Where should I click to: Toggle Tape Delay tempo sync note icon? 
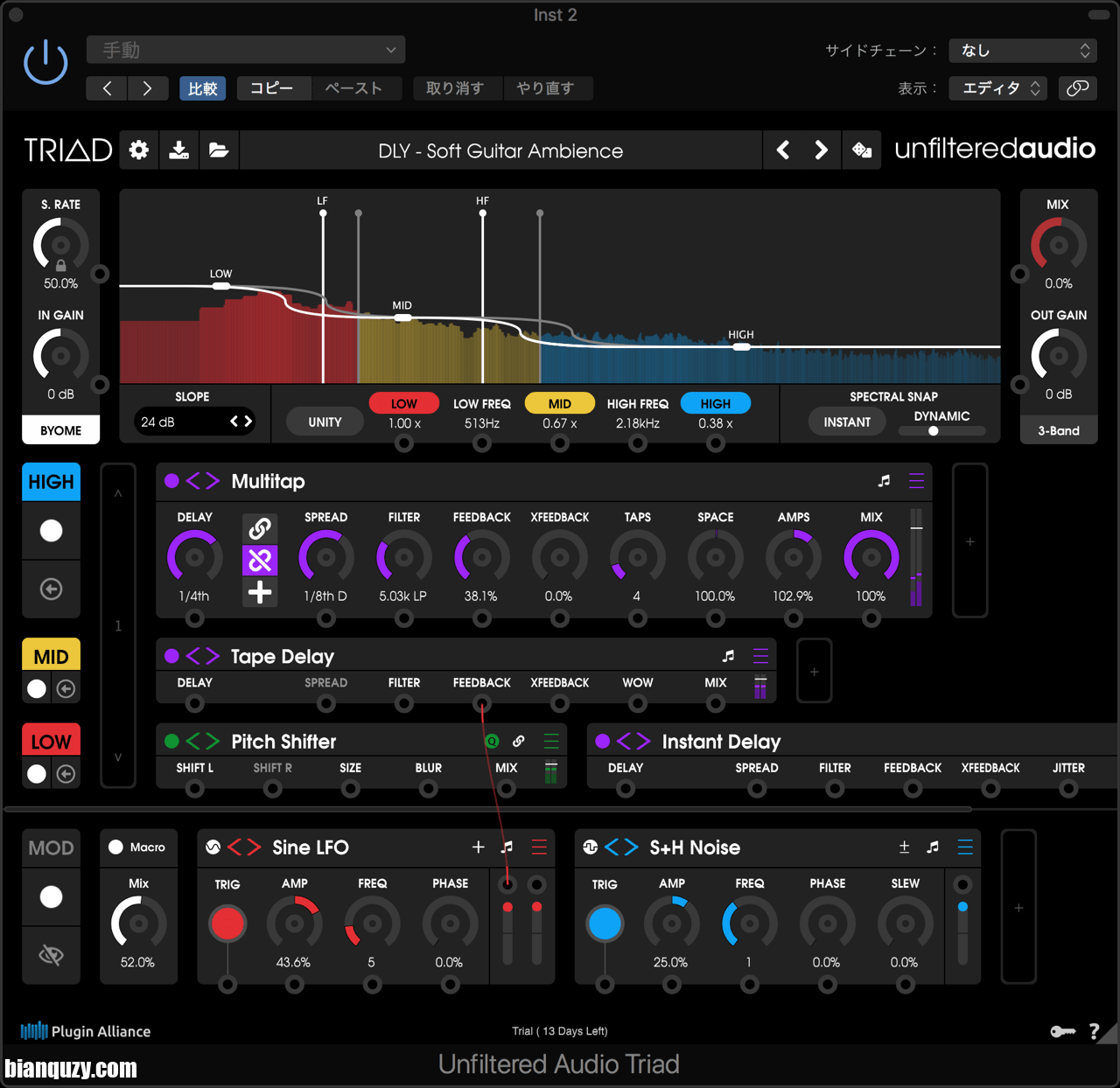click(728, 656)
